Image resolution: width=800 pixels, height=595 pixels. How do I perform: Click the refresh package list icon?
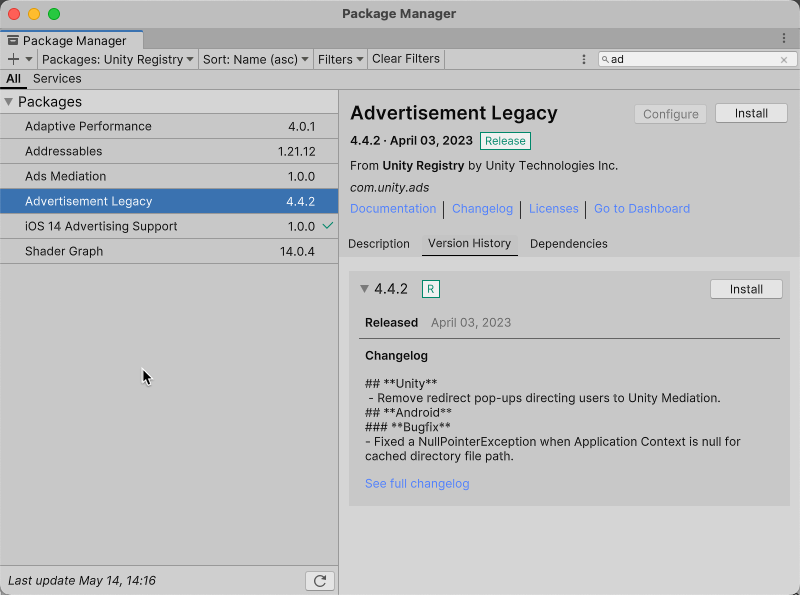[x=320, y=581]
